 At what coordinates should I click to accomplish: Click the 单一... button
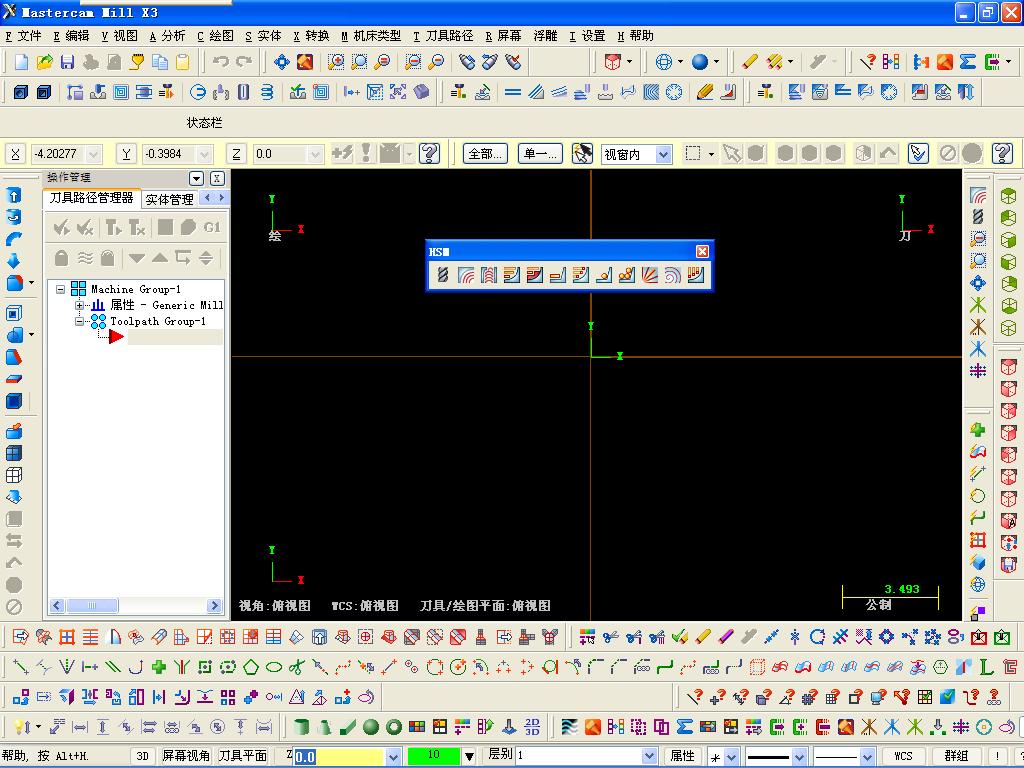point(540,154)
